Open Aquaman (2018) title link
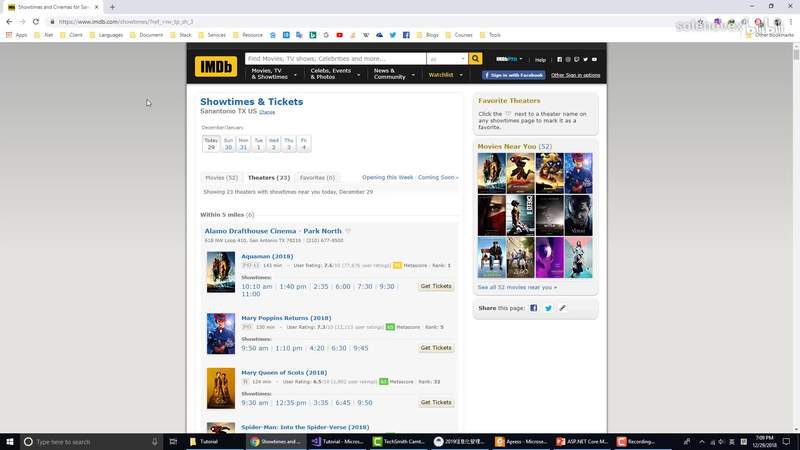Screen dimensions: 800x450 click(x=267, y=257)
